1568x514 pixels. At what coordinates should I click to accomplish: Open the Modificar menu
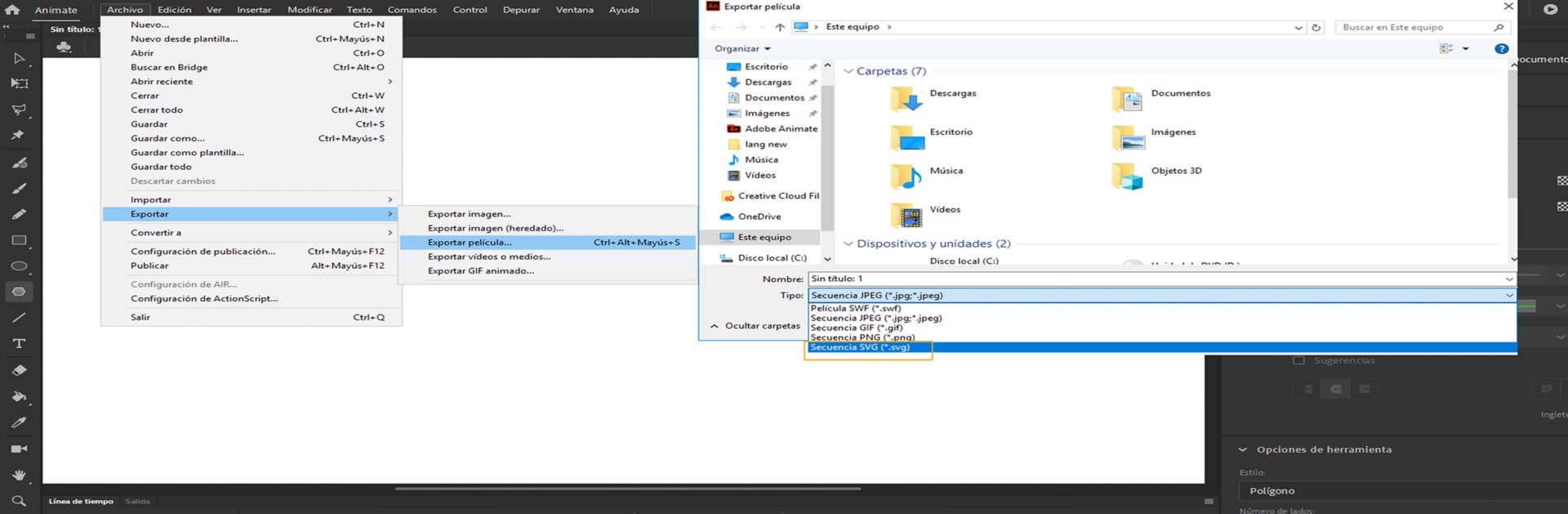click(x=310, y=10)
